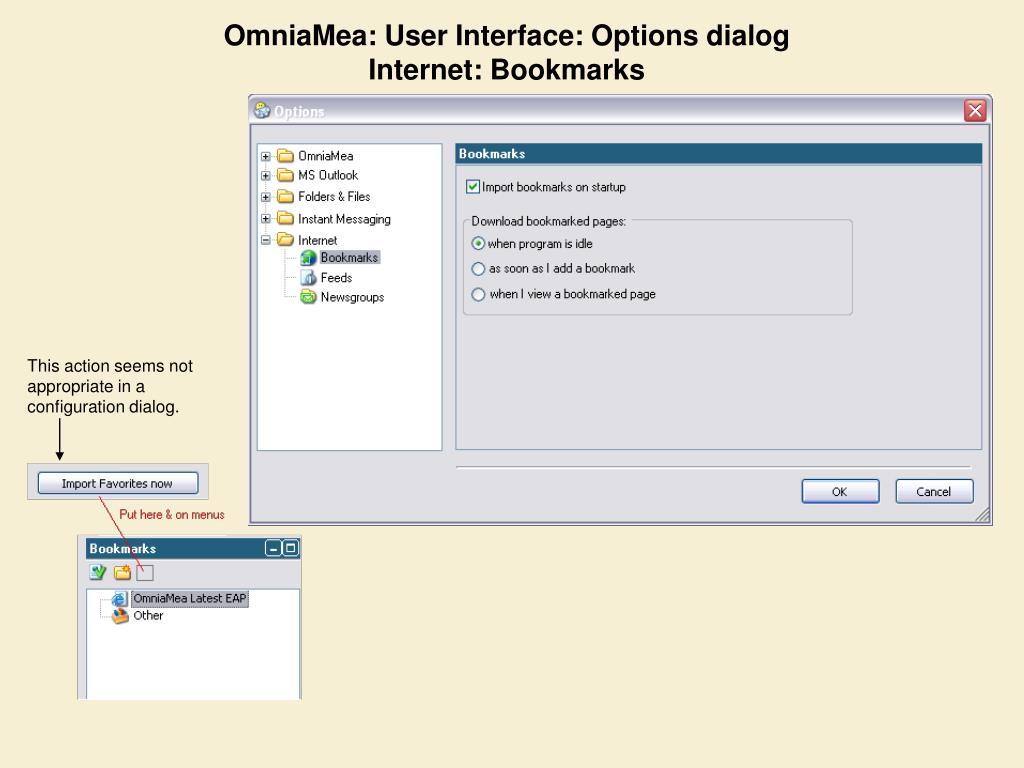The height and width of the screenshot is (768, 1024).
Task: Click the Options dialog title bar icon
Action: pyautogui.click(x=263, y=110)
